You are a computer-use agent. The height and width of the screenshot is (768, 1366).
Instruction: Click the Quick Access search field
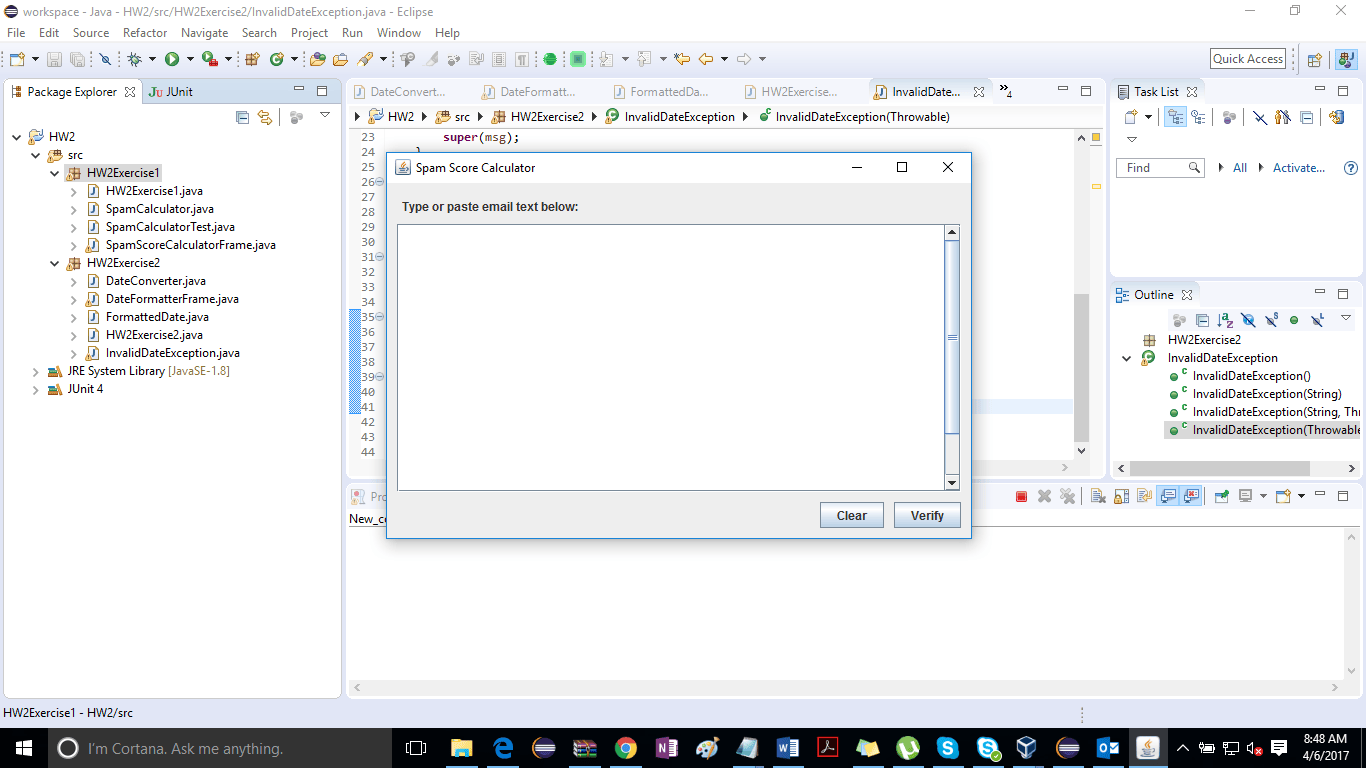(1248, 59)
